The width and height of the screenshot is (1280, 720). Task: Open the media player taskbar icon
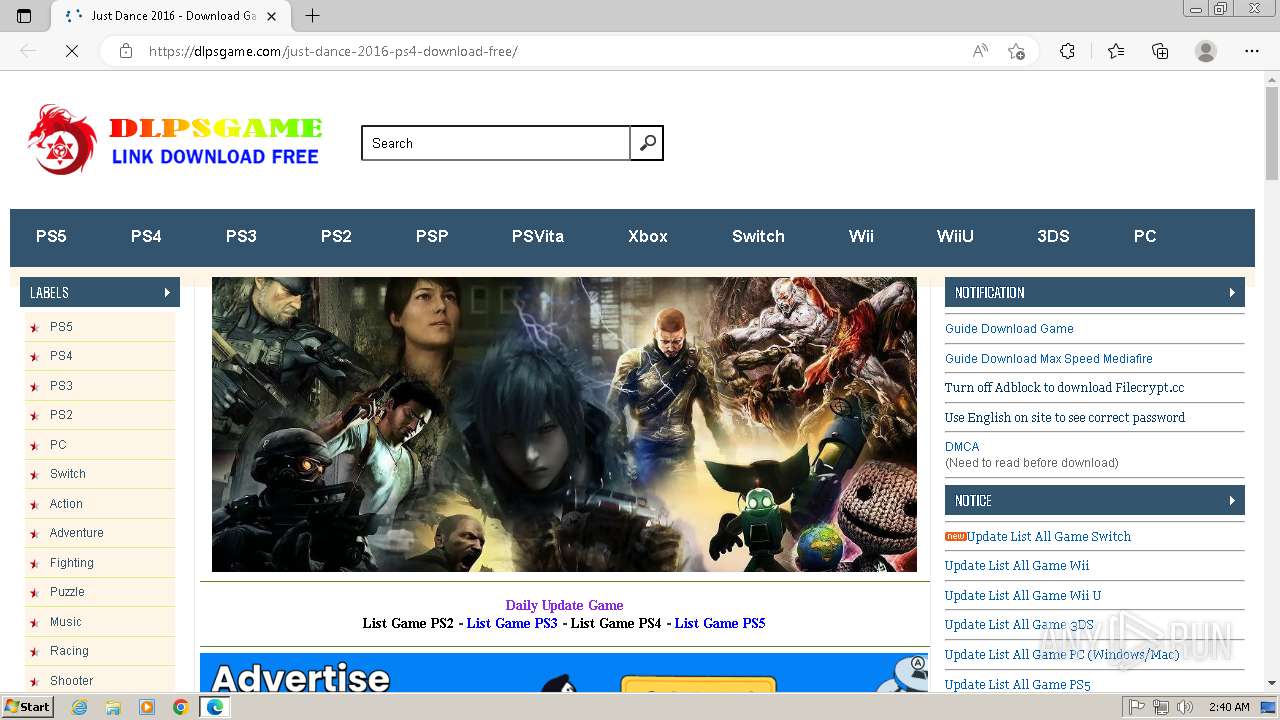[147, 707]
